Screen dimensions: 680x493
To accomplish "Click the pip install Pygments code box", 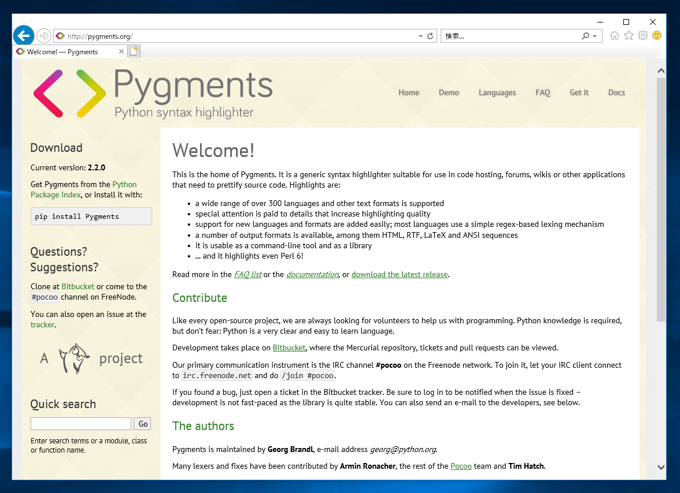I will 91,216.
